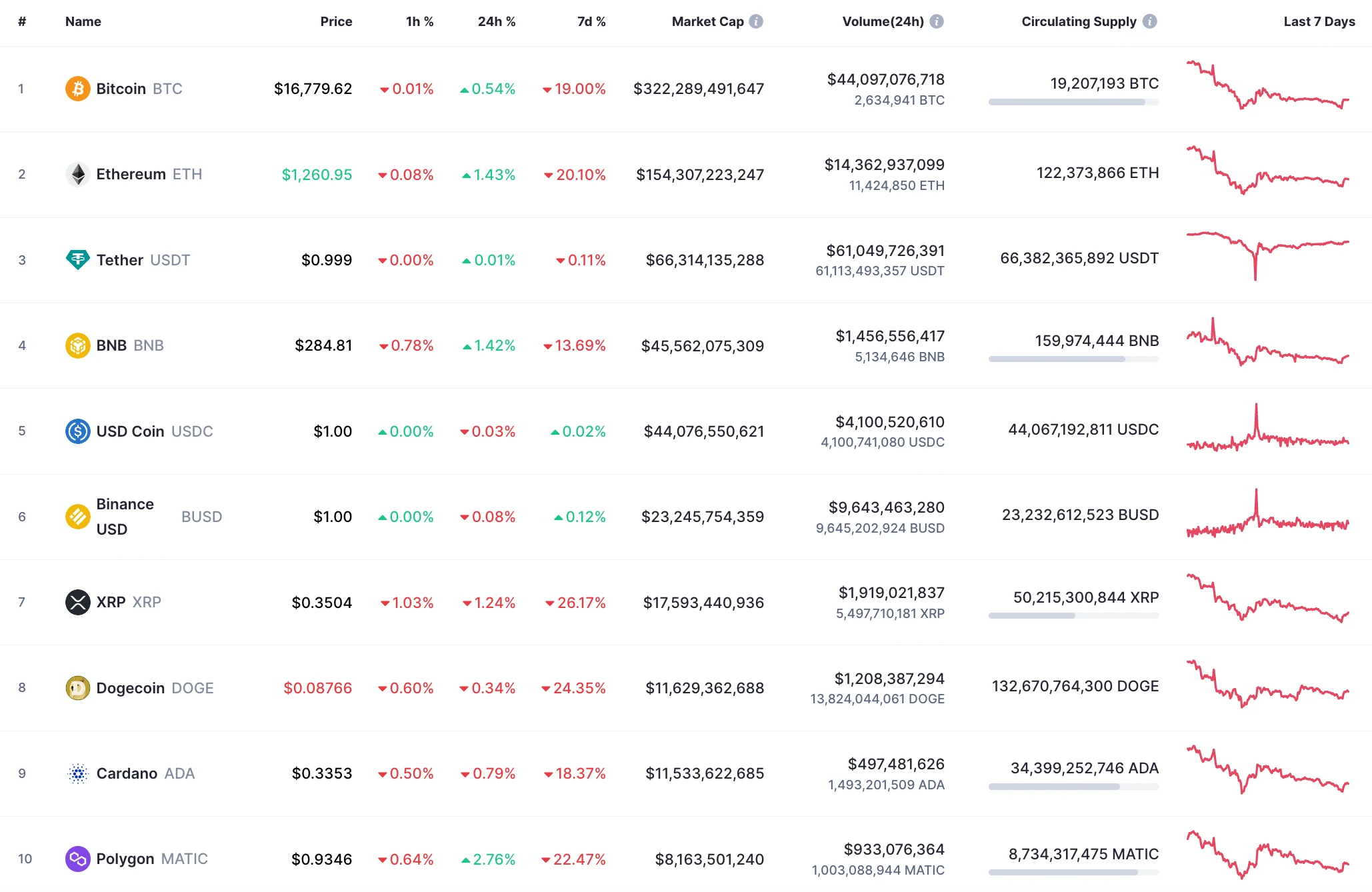Open the Market Cap info tooltip
The image size is (1372, 892).
(x=755, y=21)
